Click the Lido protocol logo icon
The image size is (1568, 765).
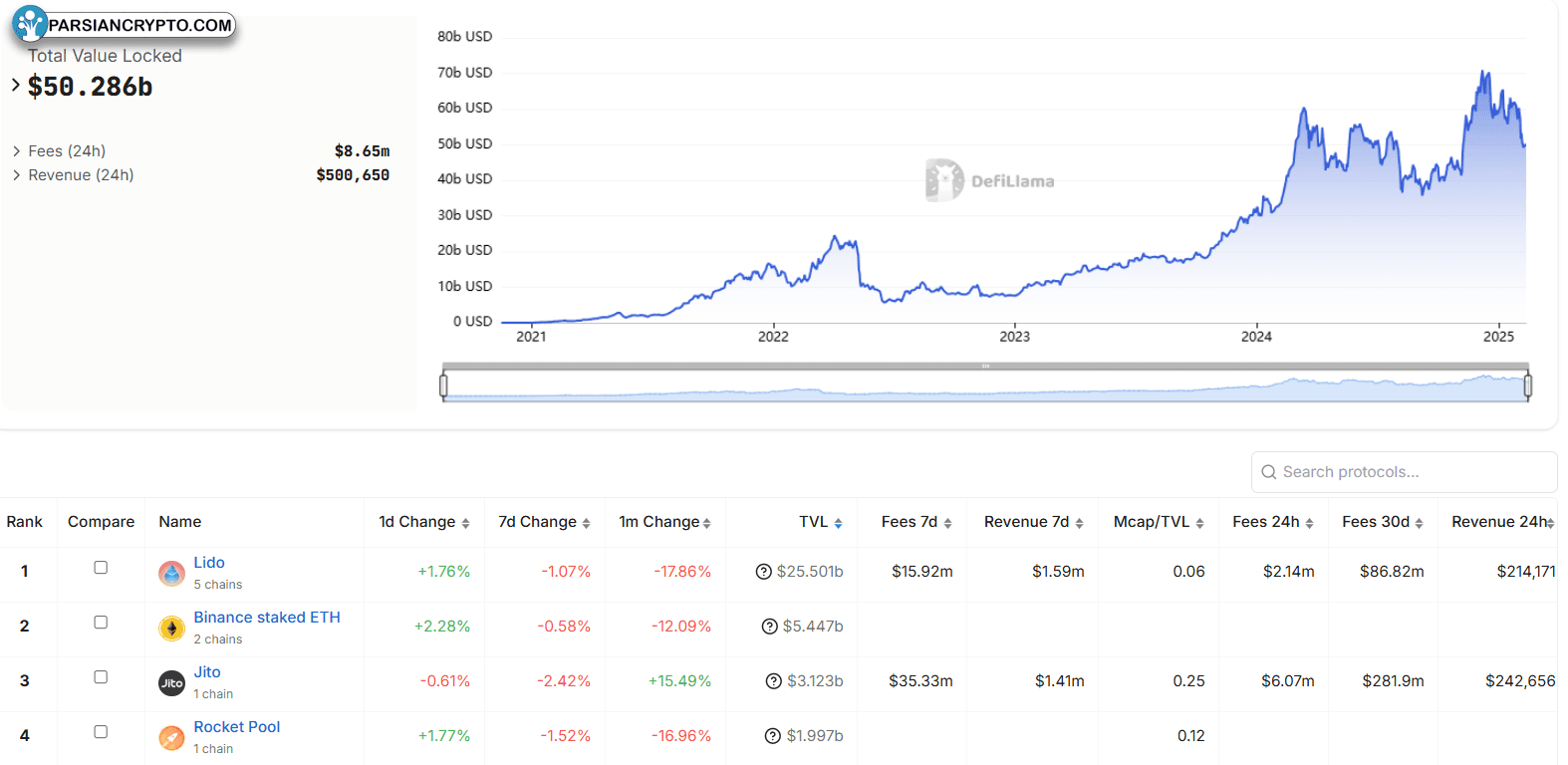tap(172, 574)
